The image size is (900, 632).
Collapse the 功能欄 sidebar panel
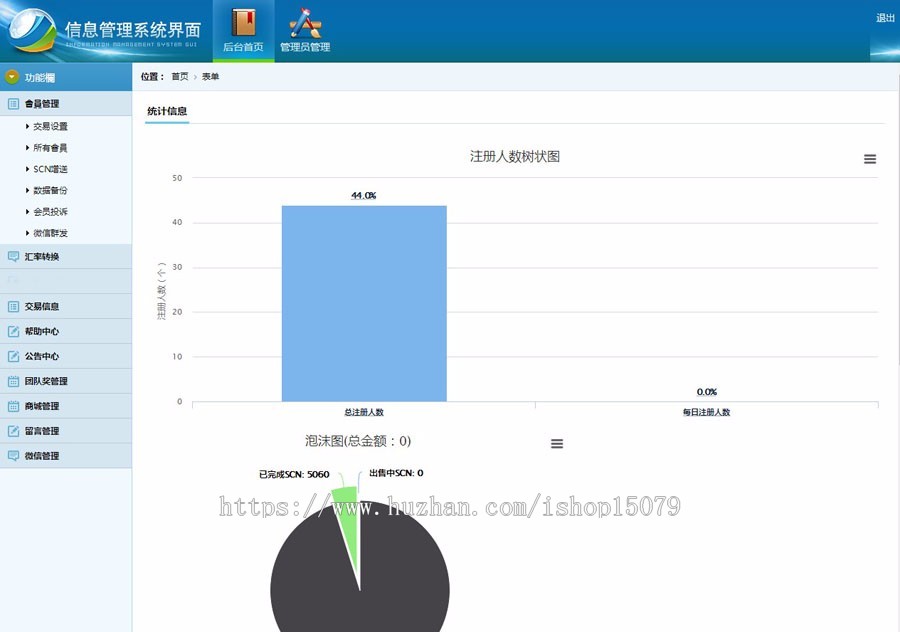click(x=12, y=77)
